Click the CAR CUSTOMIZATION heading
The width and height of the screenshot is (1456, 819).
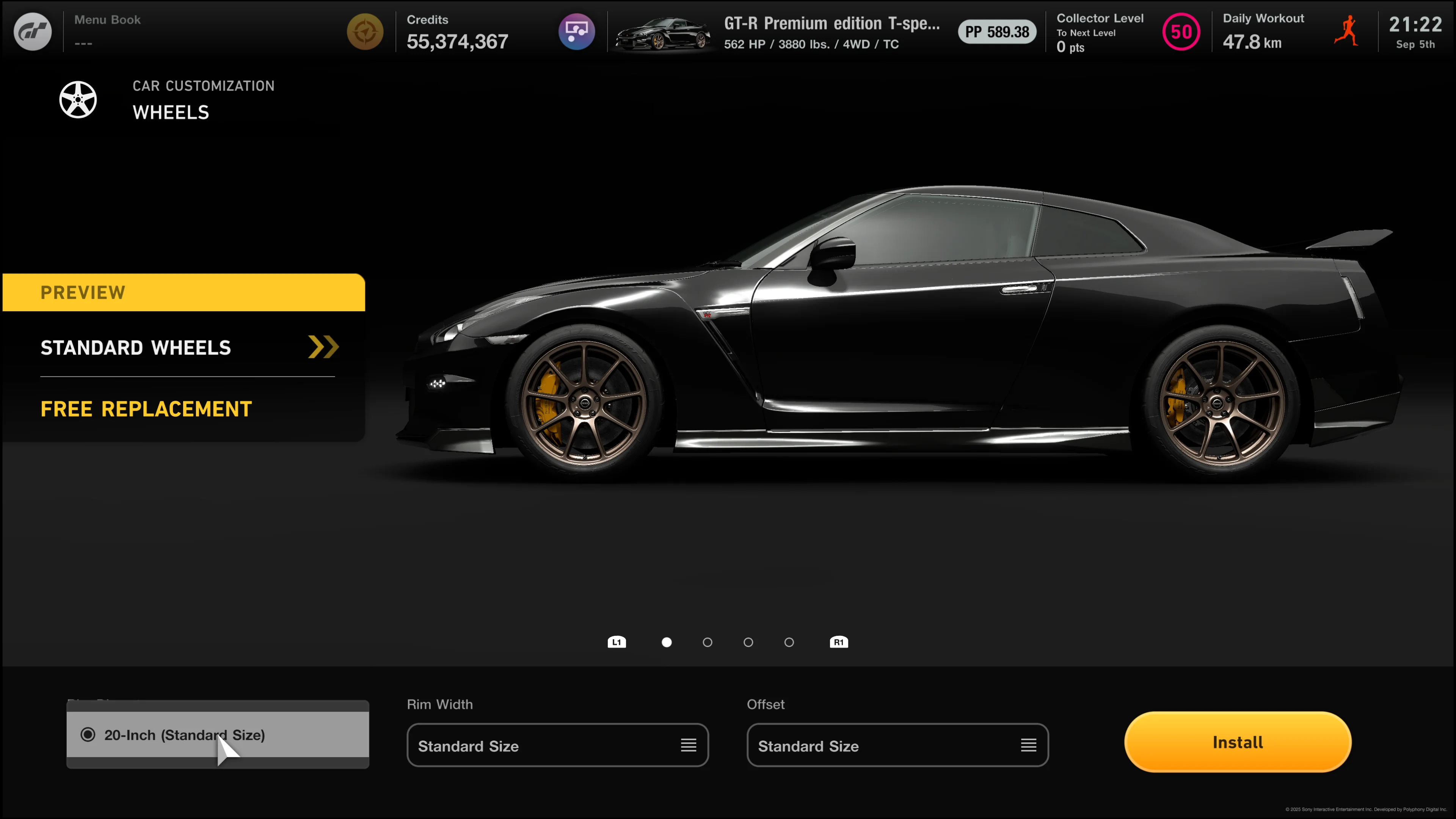click(x=204, y=86)
